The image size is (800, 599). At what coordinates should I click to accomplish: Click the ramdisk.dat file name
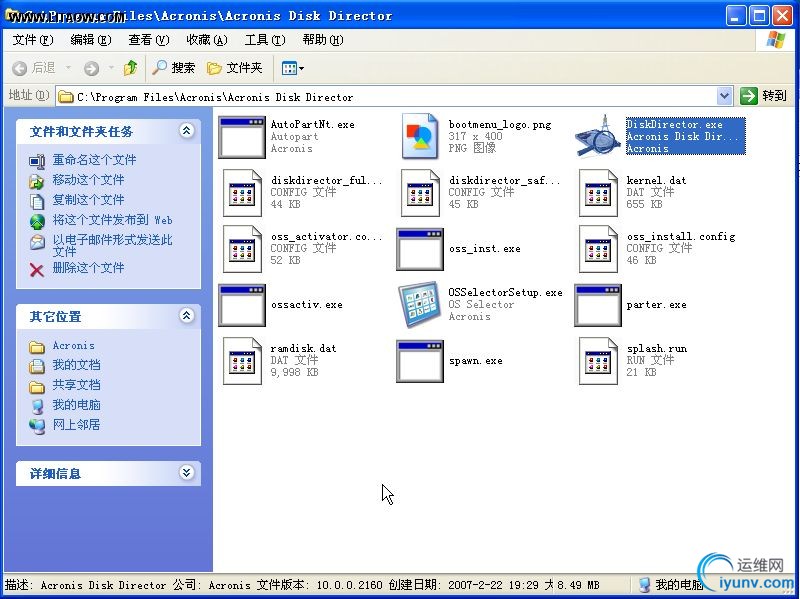click(x=303, y=349)
